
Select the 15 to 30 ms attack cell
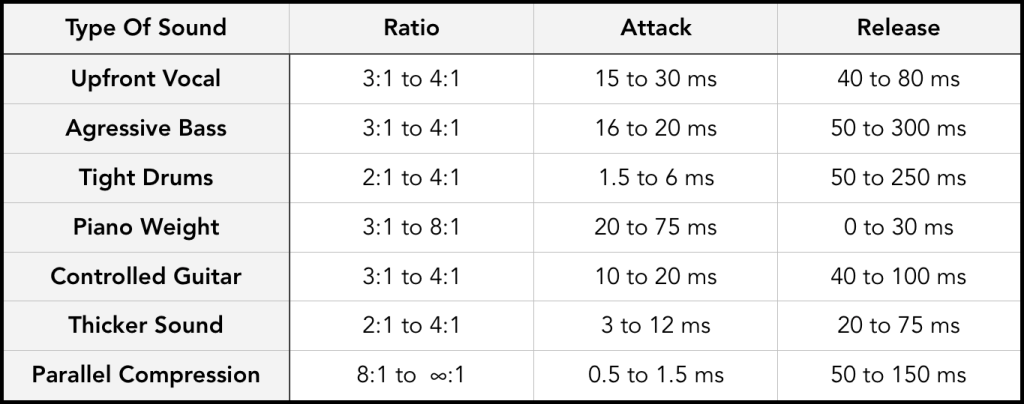tap(655, 79)
